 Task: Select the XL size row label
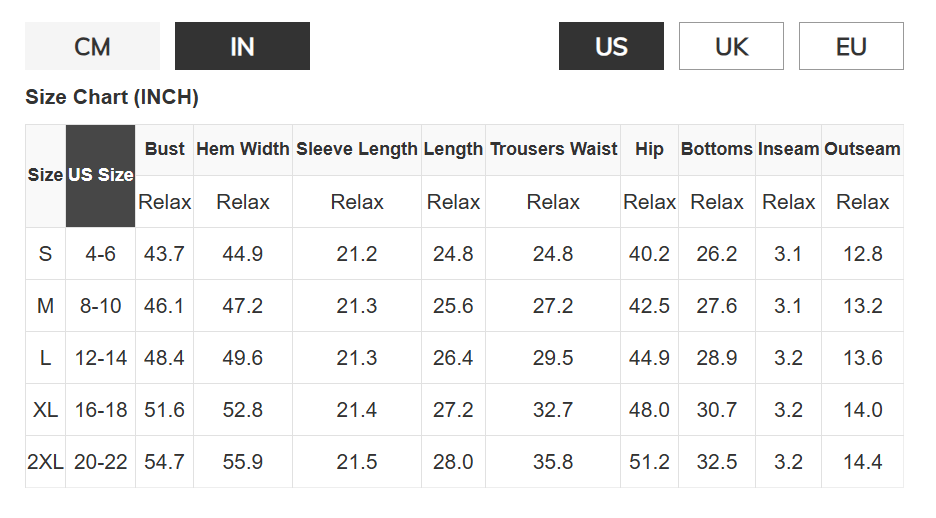click(x=45, y=410)
